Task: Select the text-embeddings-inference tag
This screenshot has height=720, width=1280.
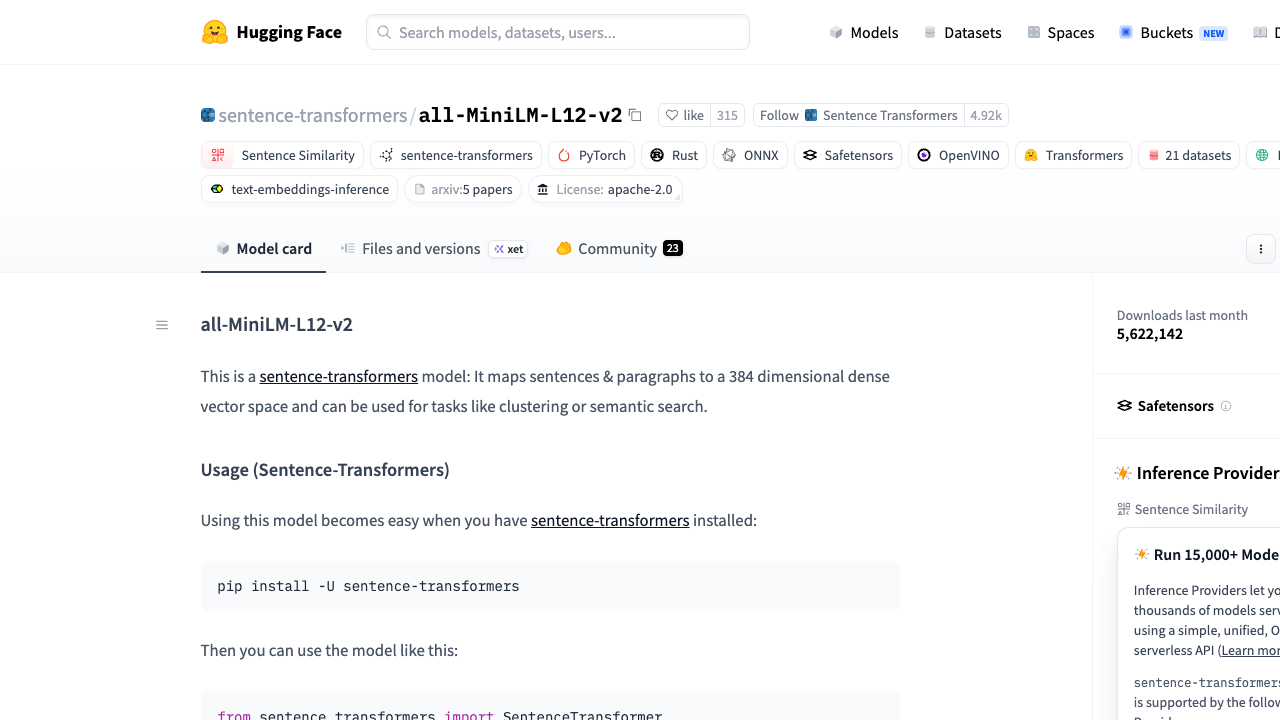Action: click(299, 189)
